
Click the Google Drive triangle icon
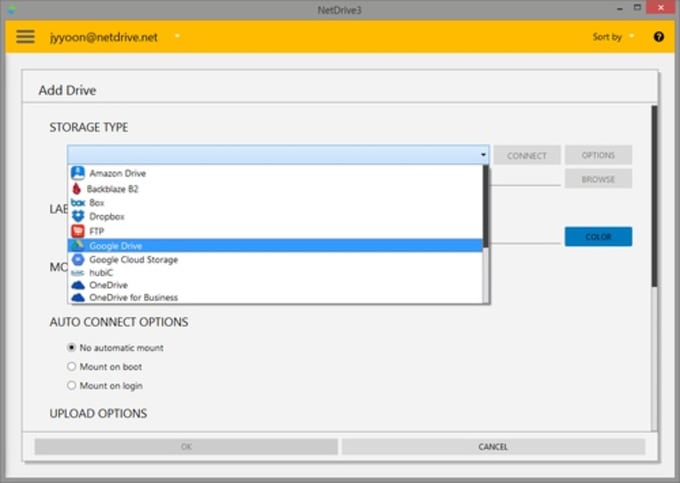pos(78,245)
